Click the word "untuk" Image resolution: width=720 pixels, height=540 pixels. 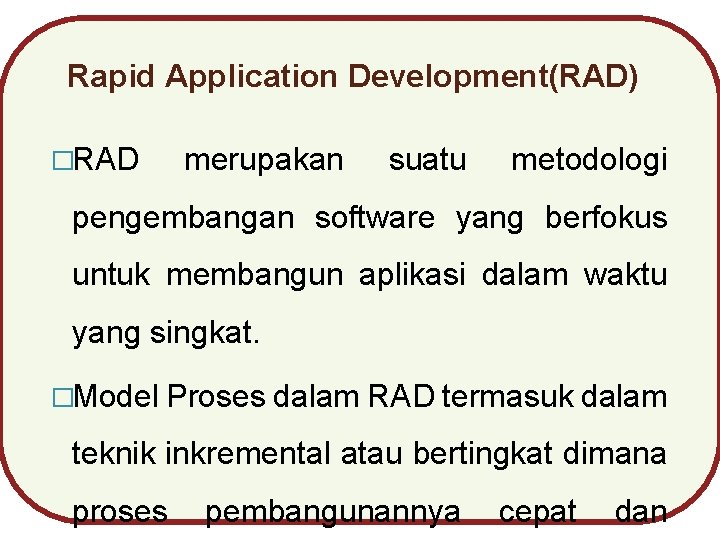(112, 275)
